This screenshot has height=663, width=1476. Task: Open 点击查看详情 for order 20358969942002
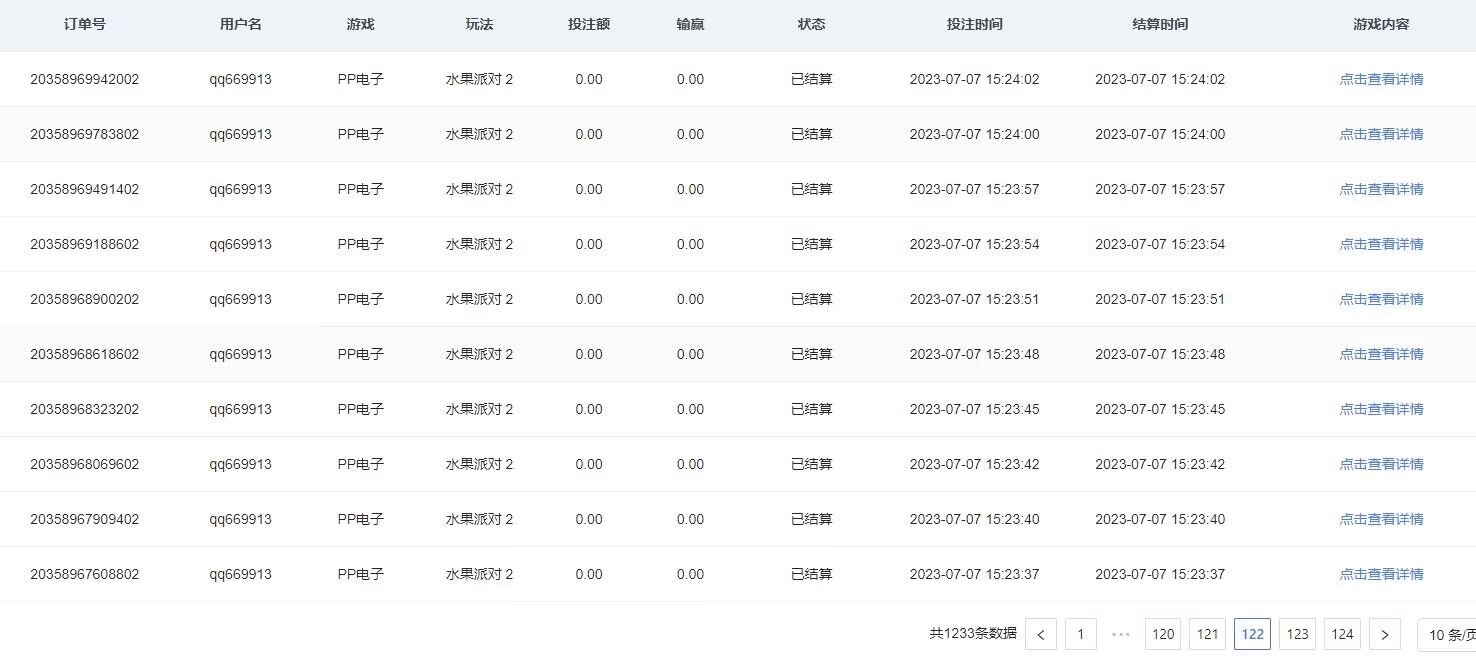[x=1381, y=79]
